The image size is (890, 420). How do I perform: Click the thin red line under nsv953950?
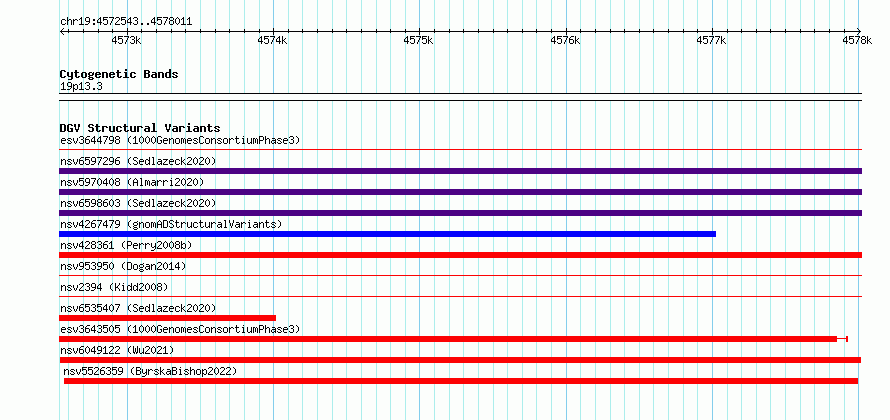tap(460, 276)
